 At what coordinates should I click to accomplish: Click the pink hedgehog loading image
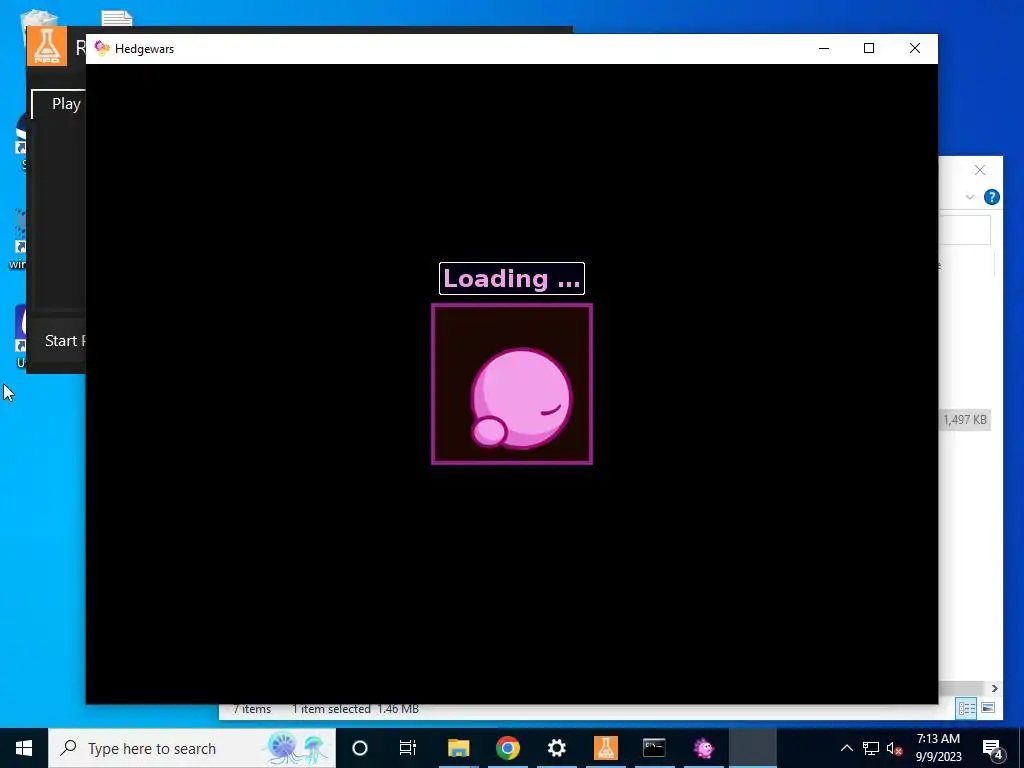point(512,384)
